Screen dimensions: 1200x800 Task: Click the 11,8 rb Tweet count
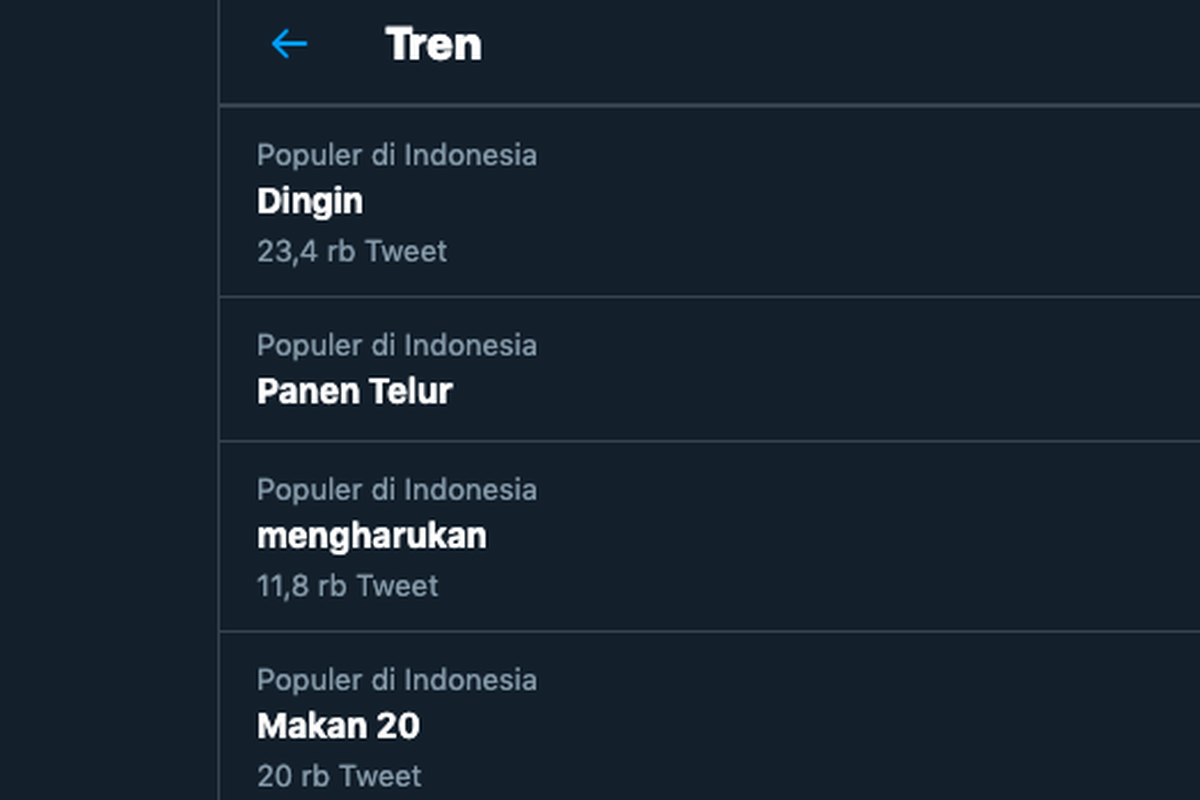tap(347, 585)
